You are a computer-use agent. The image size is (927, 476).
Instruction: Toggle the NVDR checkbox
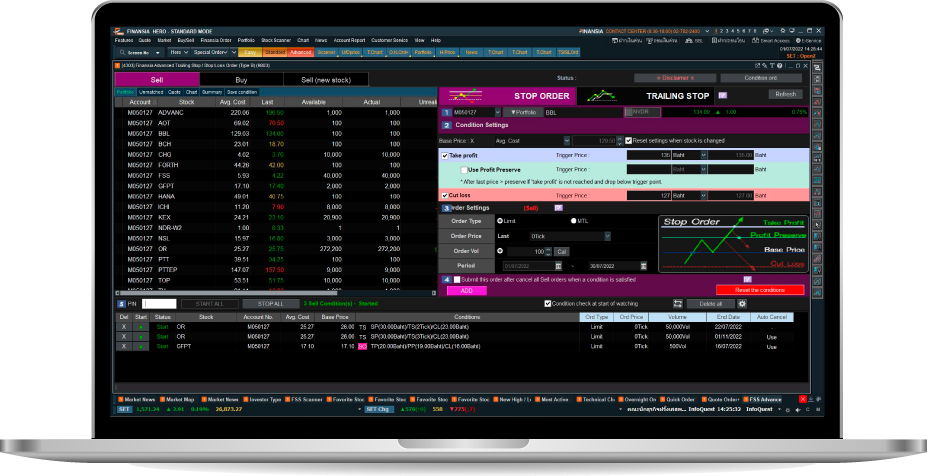click(x=629, y=112)
